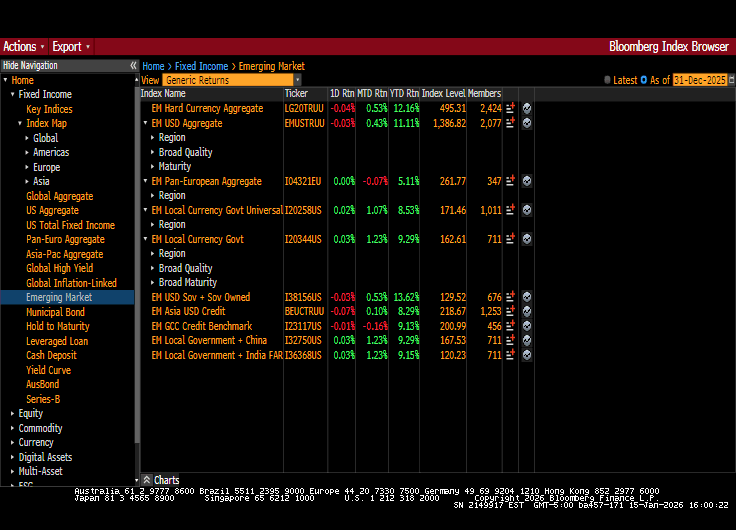Expand the Americas node in Index Map
Screen dimensions: 736x530
[27, 153]
